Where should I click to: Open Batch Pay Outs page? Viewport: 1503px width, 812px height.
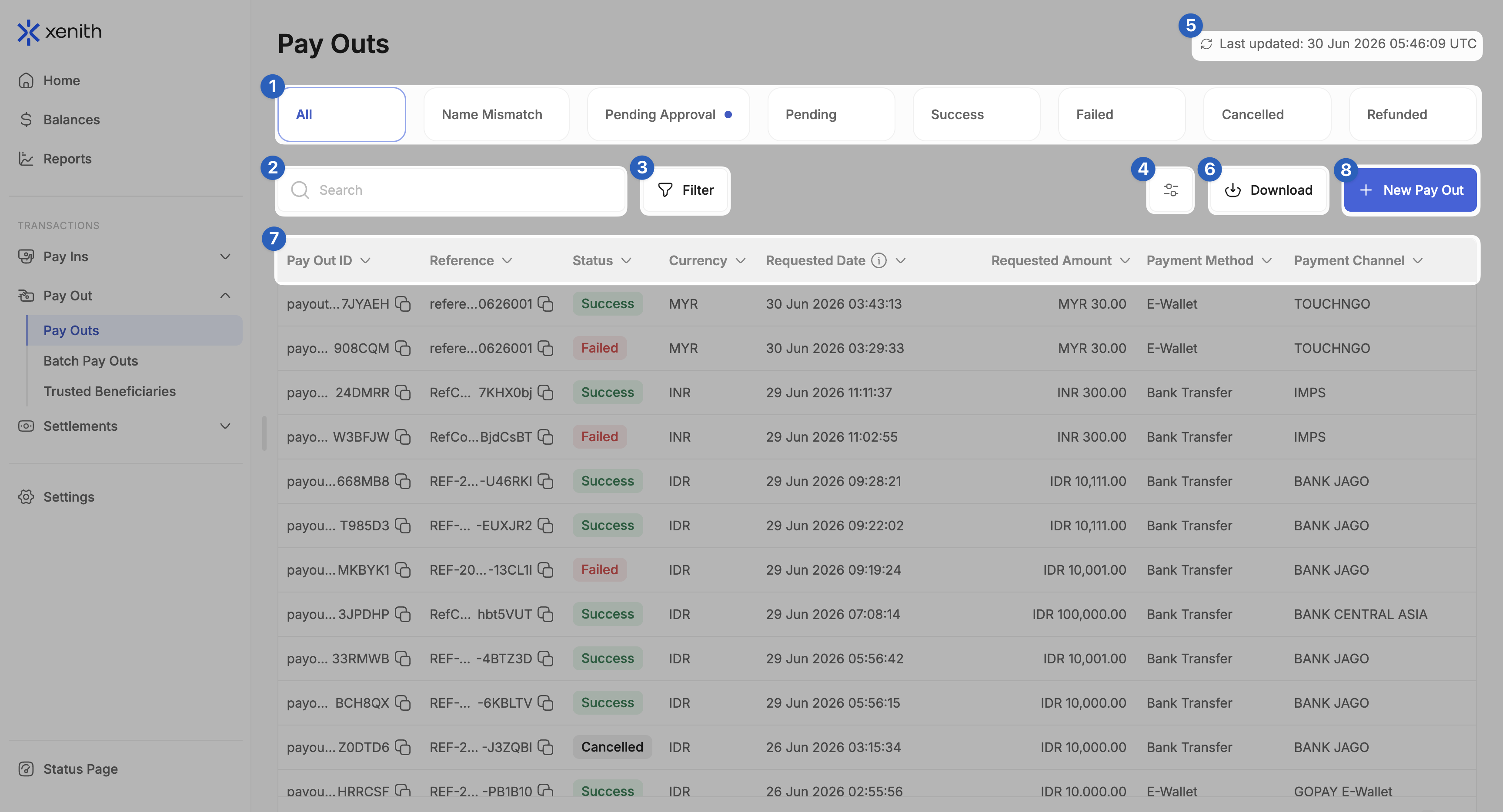click(x=90, y=361)
